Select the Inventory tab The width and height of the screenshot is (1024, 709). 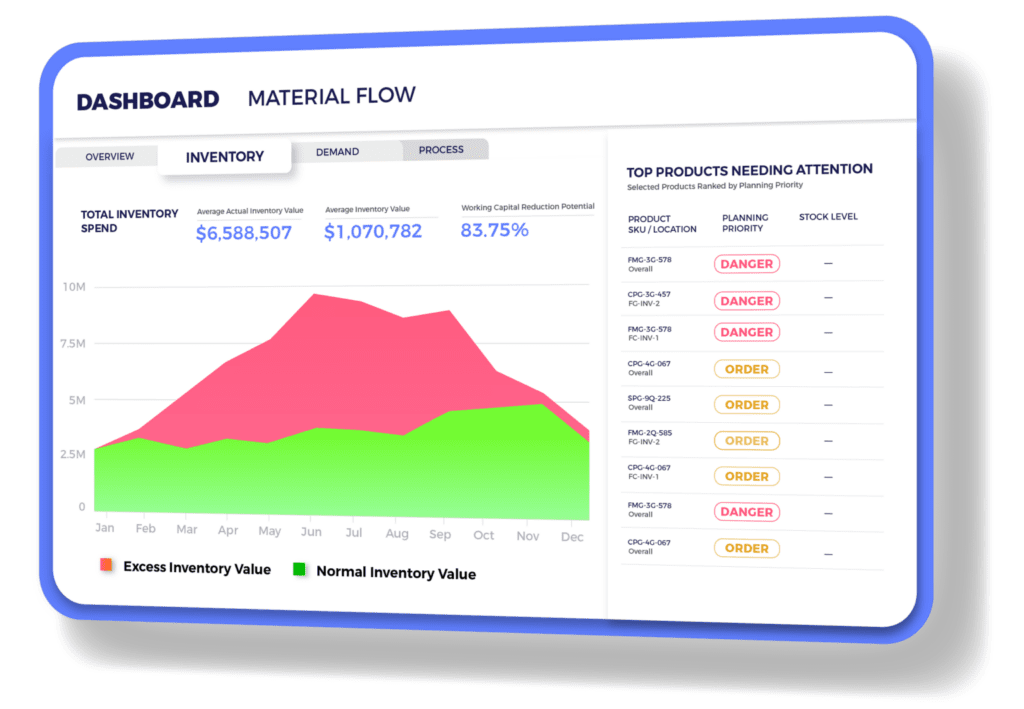(x=225, y=157)
